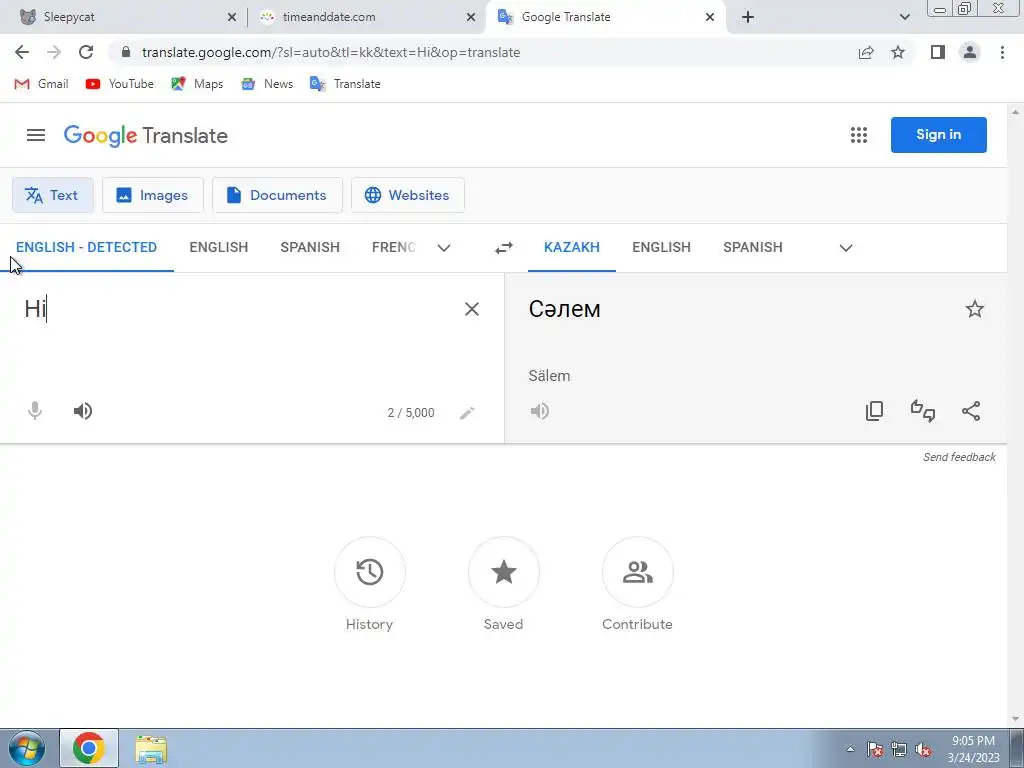The height and width of the screenshot is (768, 1024).
Task: Choose English as source language
Action: pos(219,248)
